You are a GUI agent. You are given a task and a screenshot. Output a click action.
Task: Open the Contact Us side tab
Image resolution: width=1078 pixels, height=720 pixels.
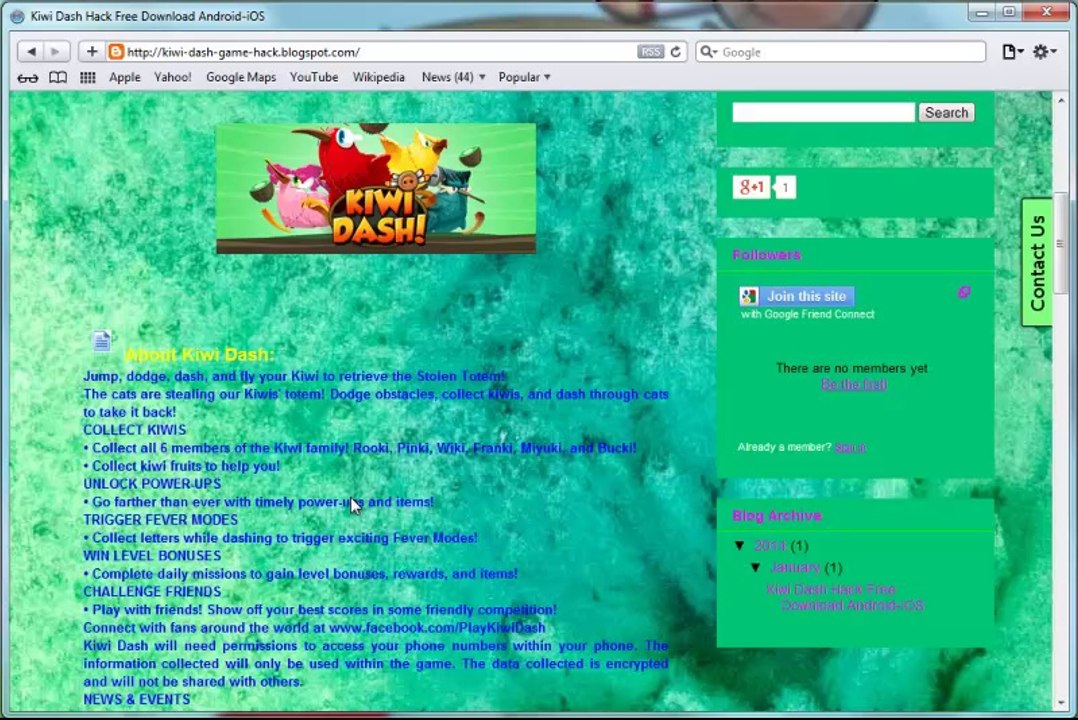(x=1037, y=263)
